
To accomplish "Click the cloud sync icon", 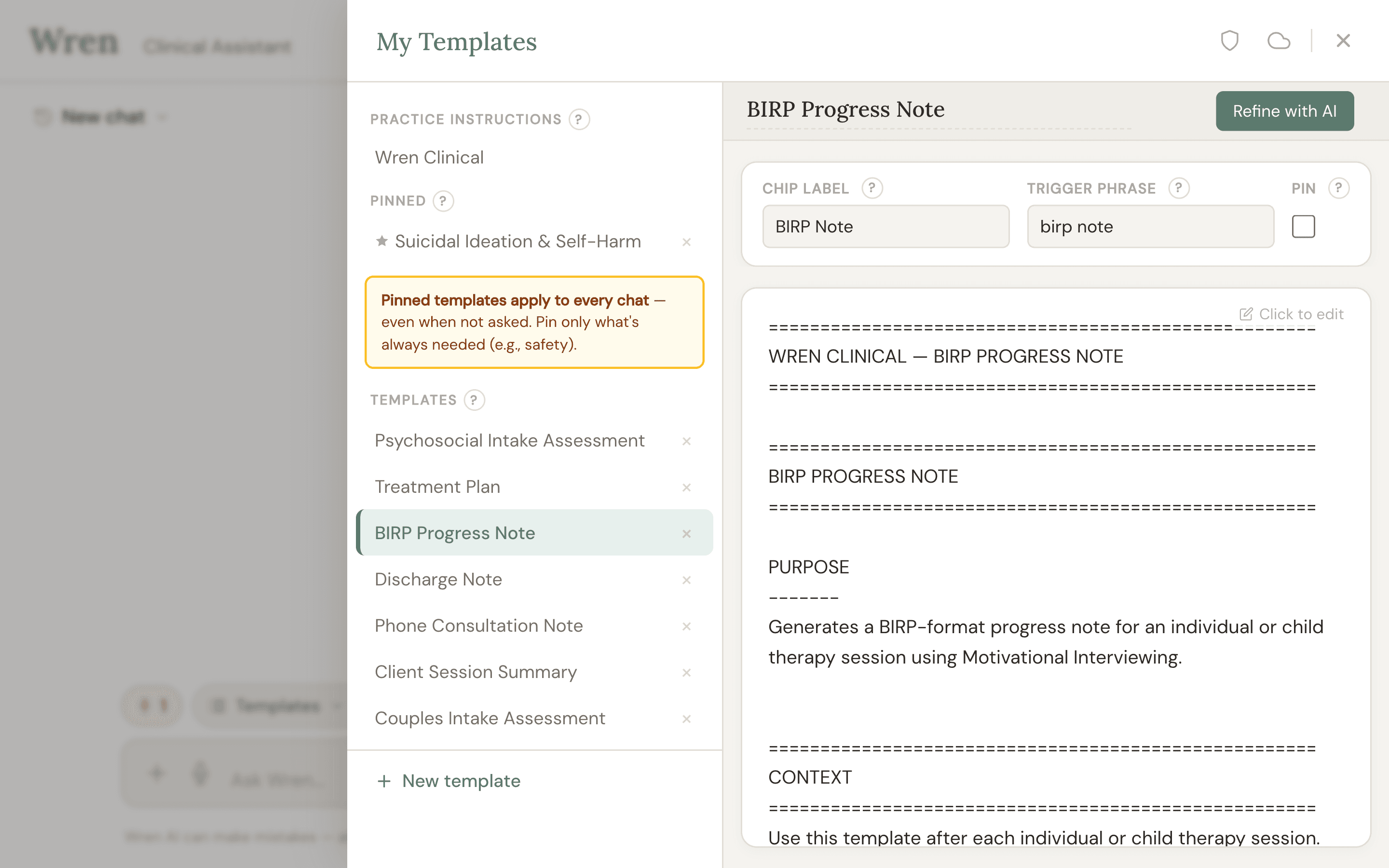I will pos(1279,41).
